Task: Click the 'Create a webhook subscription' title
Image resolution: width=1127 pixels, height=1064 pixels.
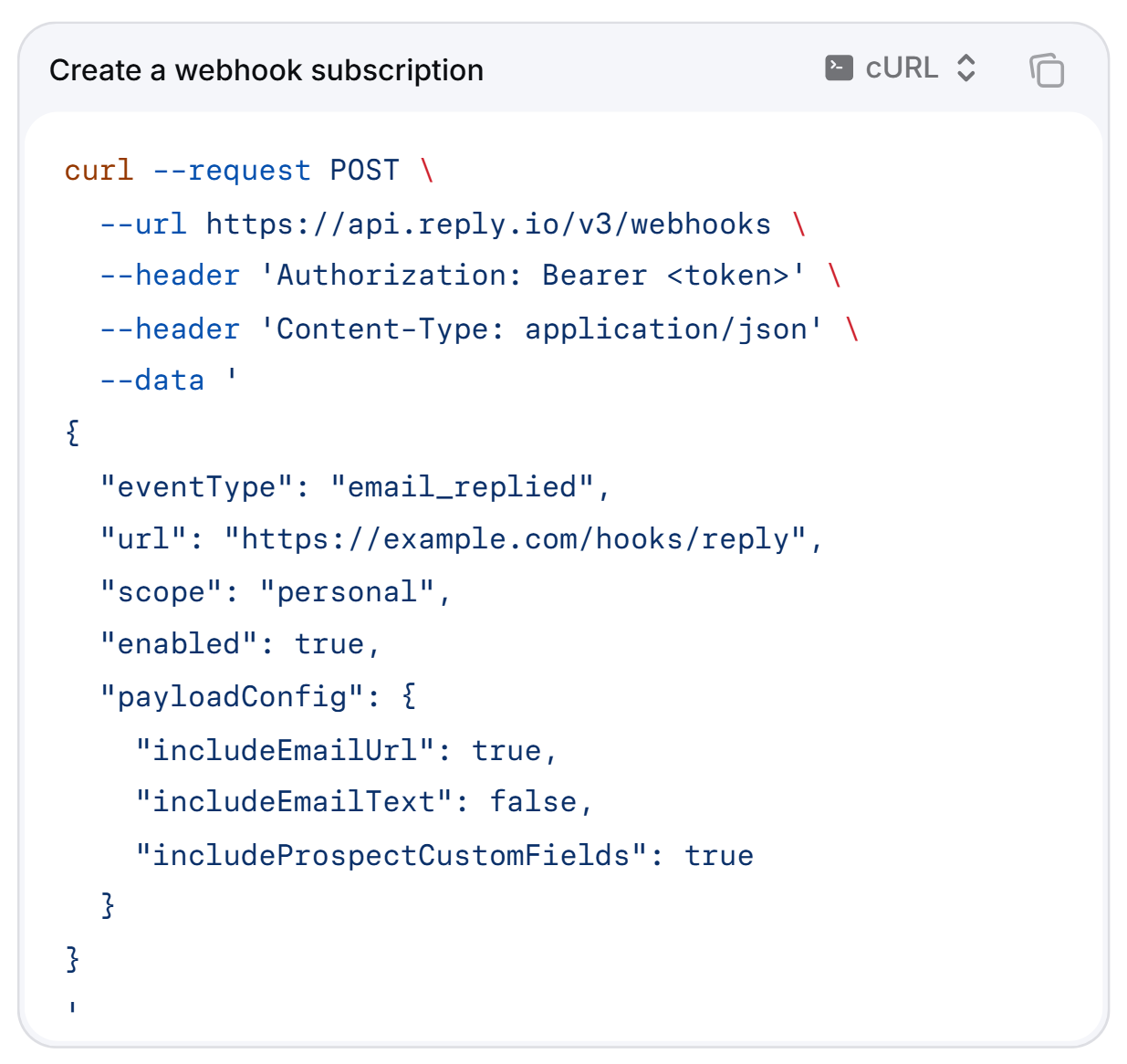Action: click(x=266, y=70)
